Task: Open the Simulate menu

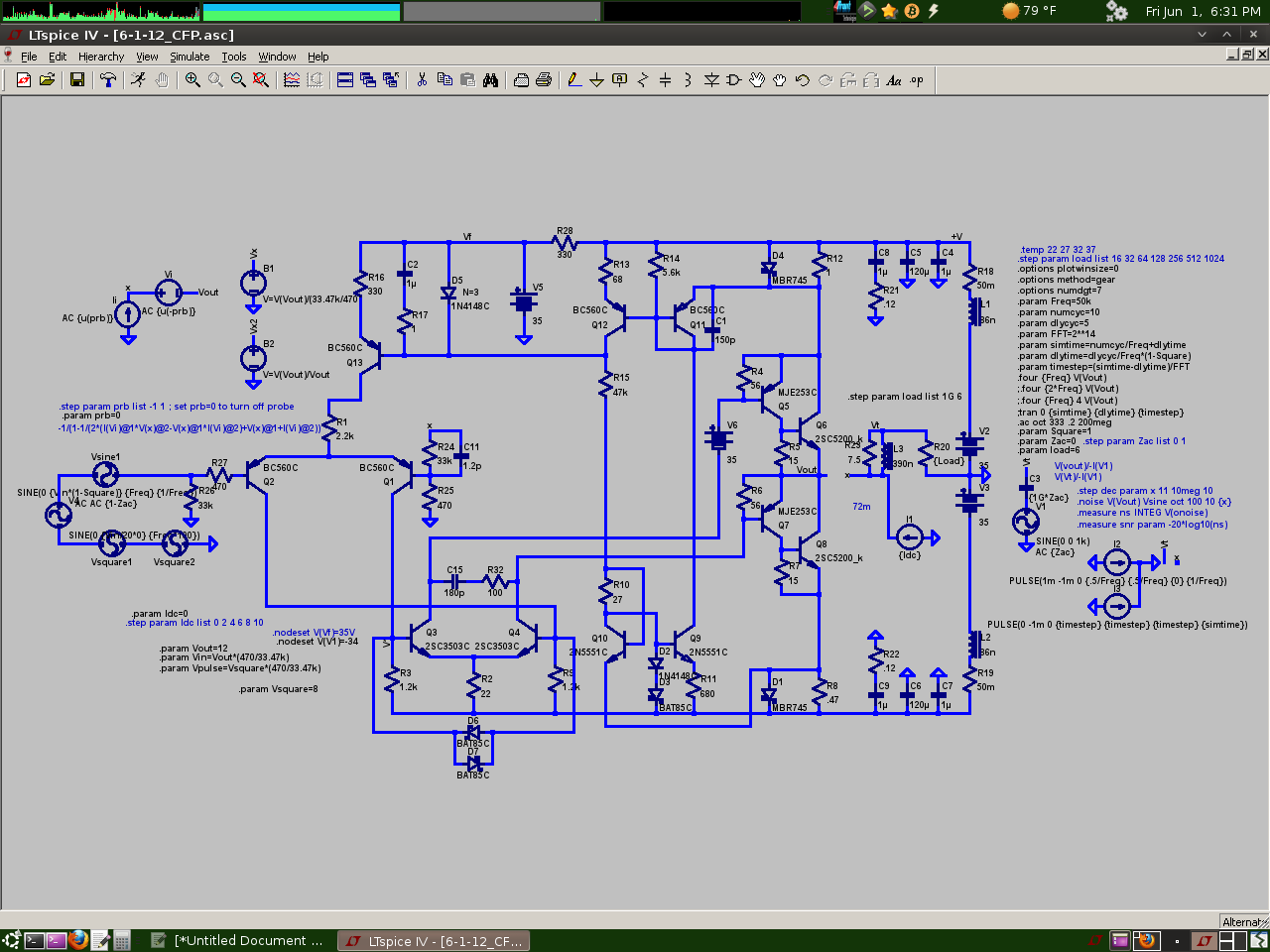Action: click(x=190, y=57)
